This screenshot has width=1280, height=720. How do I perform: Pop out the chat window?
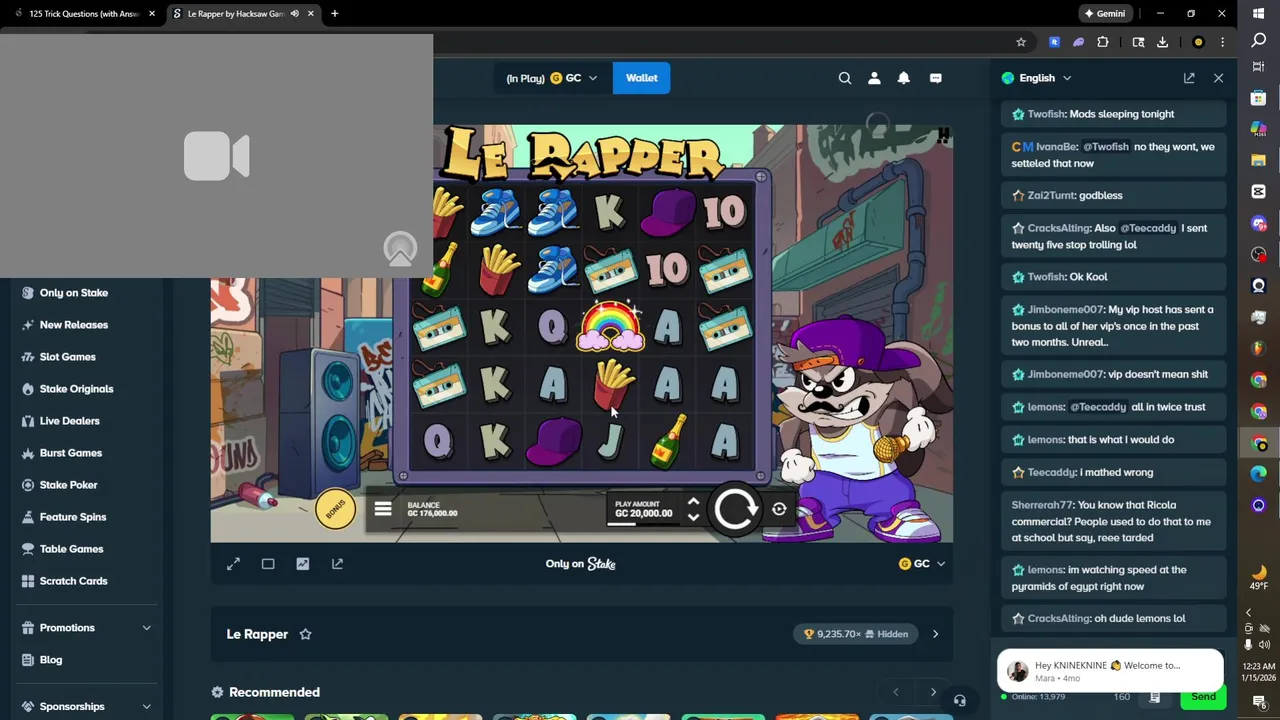(1189, 78)
